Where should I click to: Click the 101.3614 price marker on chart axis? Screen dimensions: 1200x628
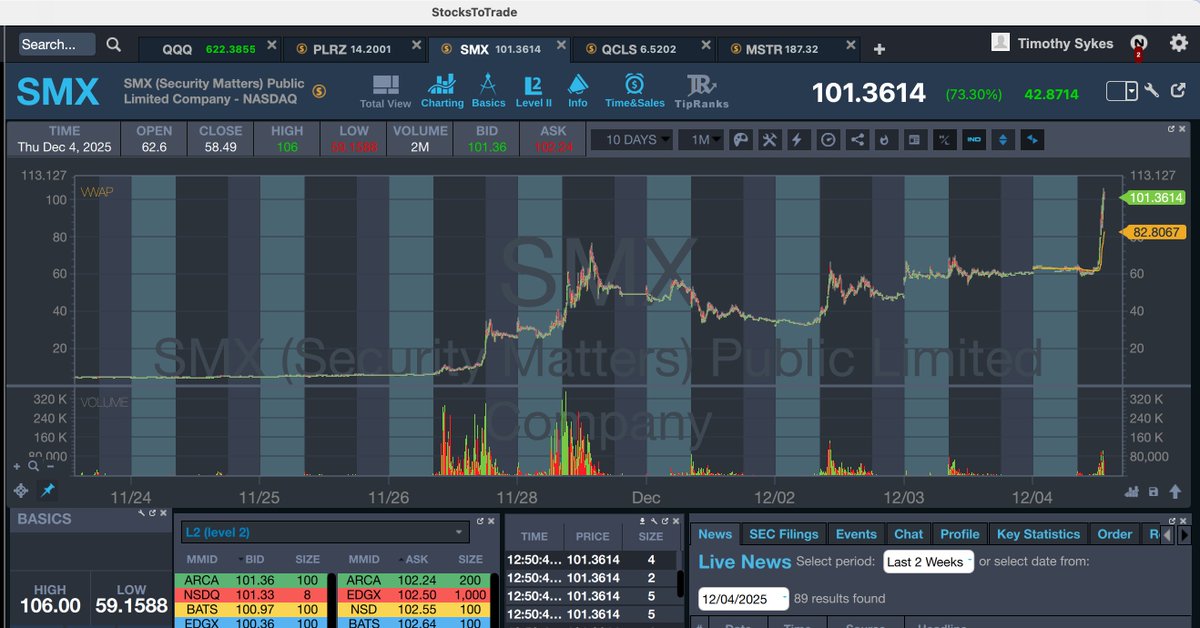[1153, 198]
